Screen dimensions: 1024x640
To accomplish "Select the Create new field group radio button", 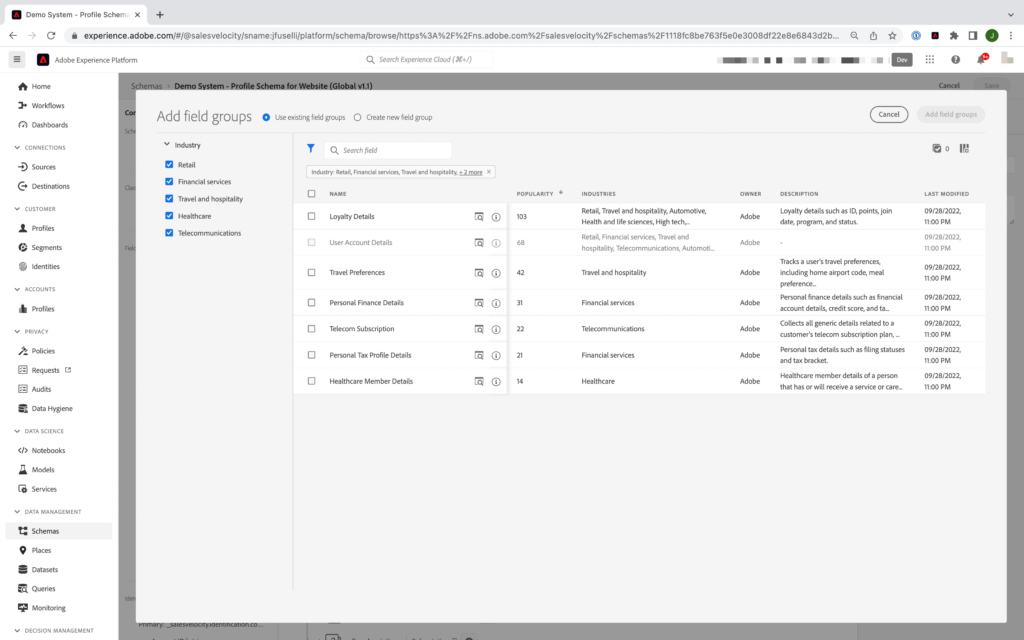I will point(357,116).
